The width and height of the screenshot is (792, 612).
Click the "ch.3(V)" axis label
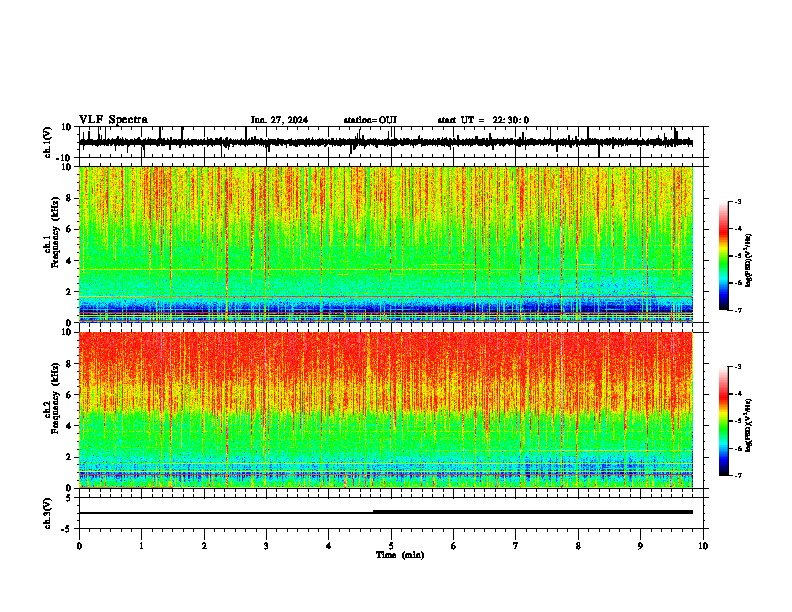tap(48, 513)
